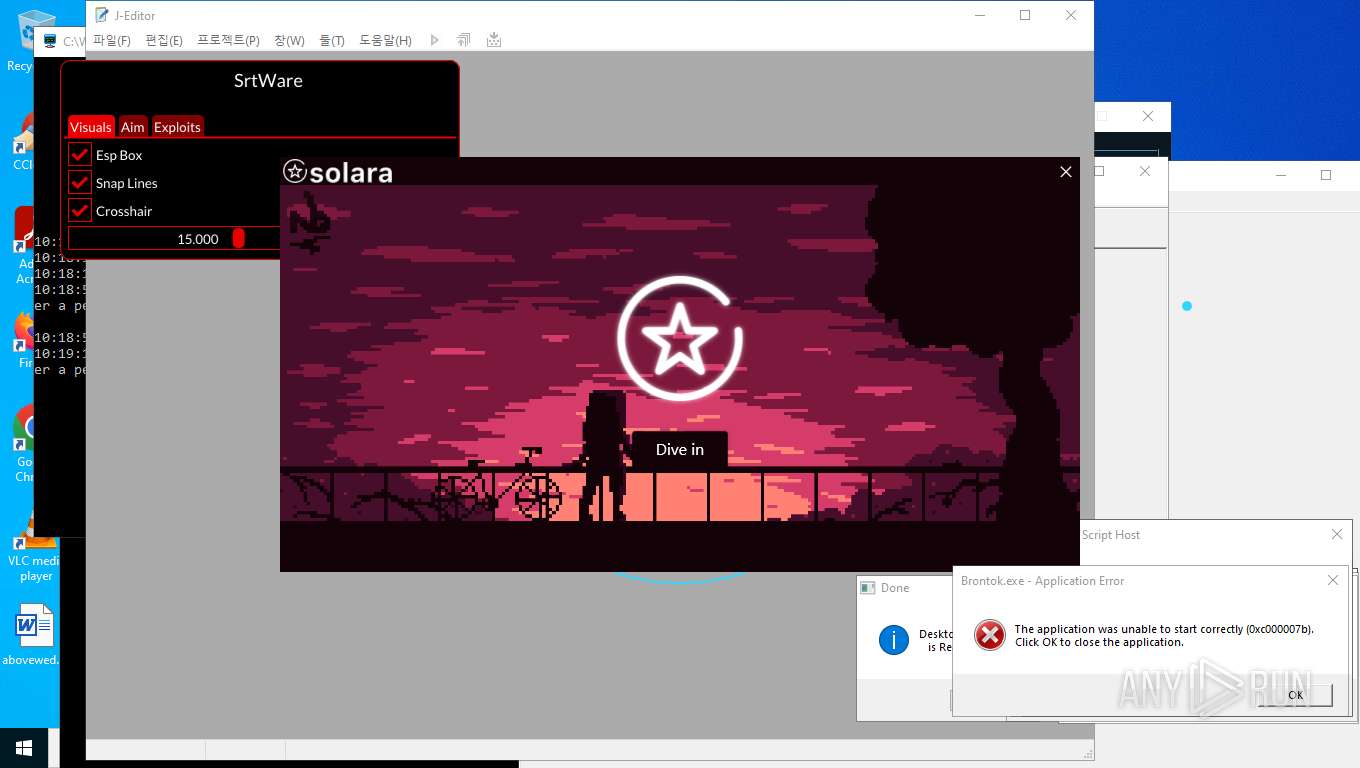Close the Script Host window
The image size is (1360, 768).
click(x=1337, y=535)
